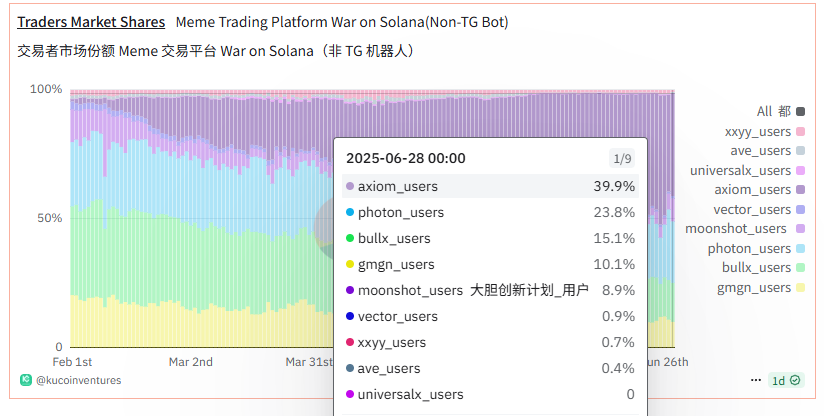The height and width of the screenshot is (416, 824).
Task: Toggle bullx_users legend entry
Action: point(763,267)
